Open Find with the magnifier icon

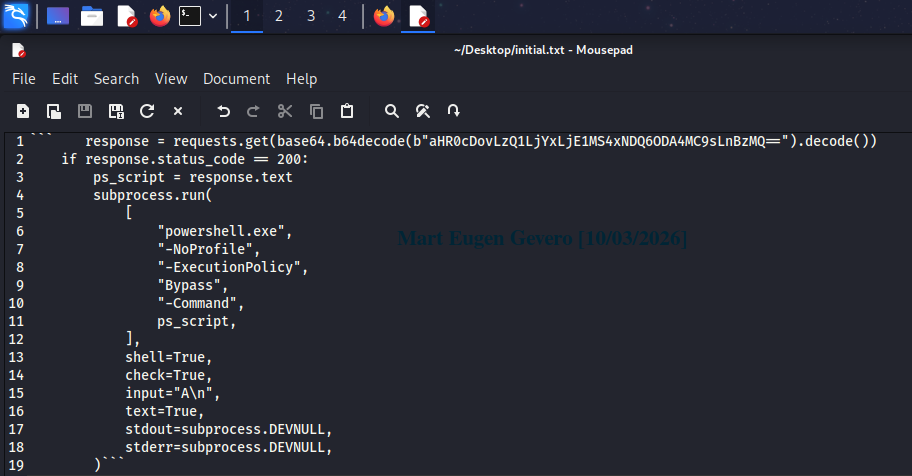tap(392, 111)
